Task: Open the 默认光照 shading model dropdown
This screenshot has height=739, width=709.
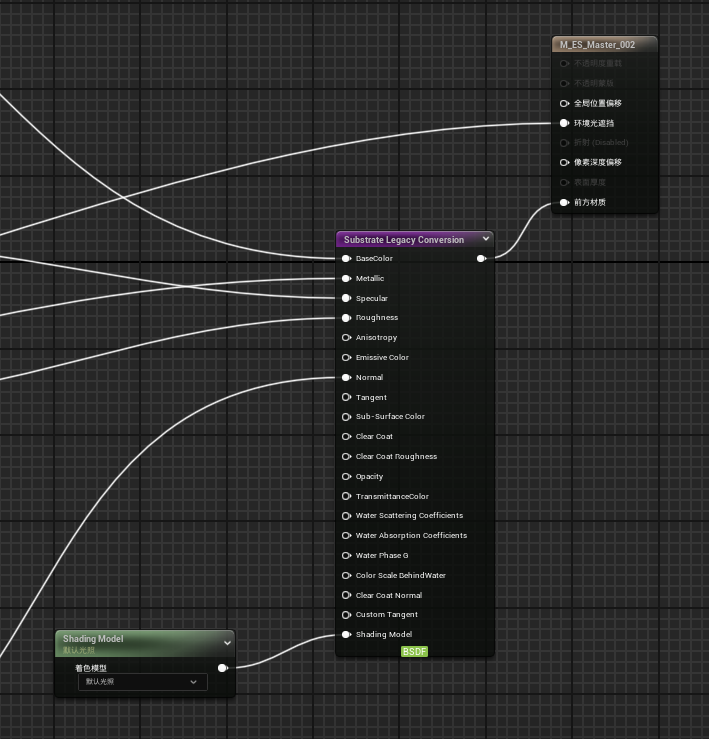Action: click(142, 682)
